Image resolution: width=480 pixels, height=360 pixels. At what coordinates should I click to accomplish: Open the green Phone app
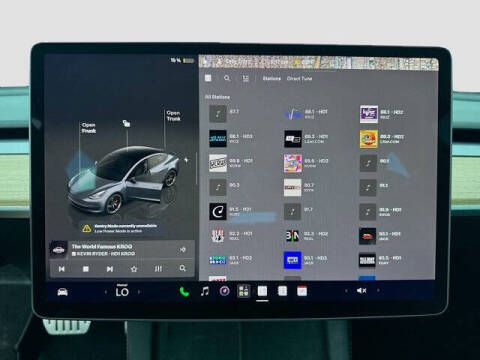[x=184, y=292]
